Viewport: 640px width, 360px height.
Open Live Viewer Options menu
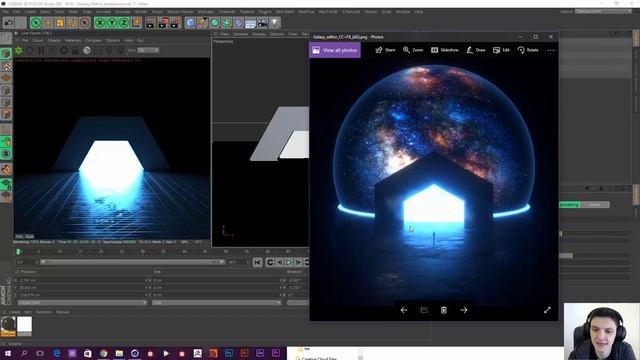(113, 41)
